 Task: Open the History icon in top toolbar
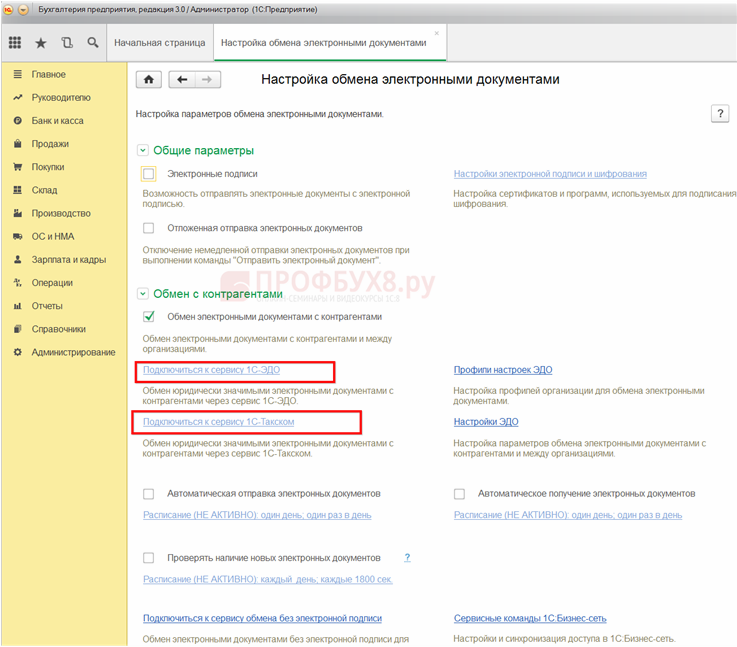click(x=67, y=43)
